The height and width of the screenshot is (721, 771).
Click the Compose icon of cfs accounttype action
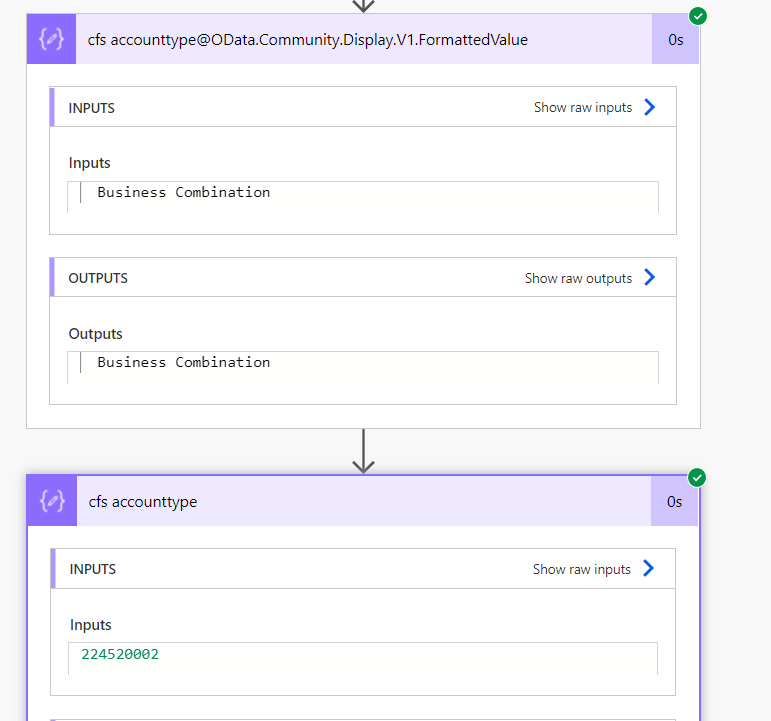click(52, 501)
